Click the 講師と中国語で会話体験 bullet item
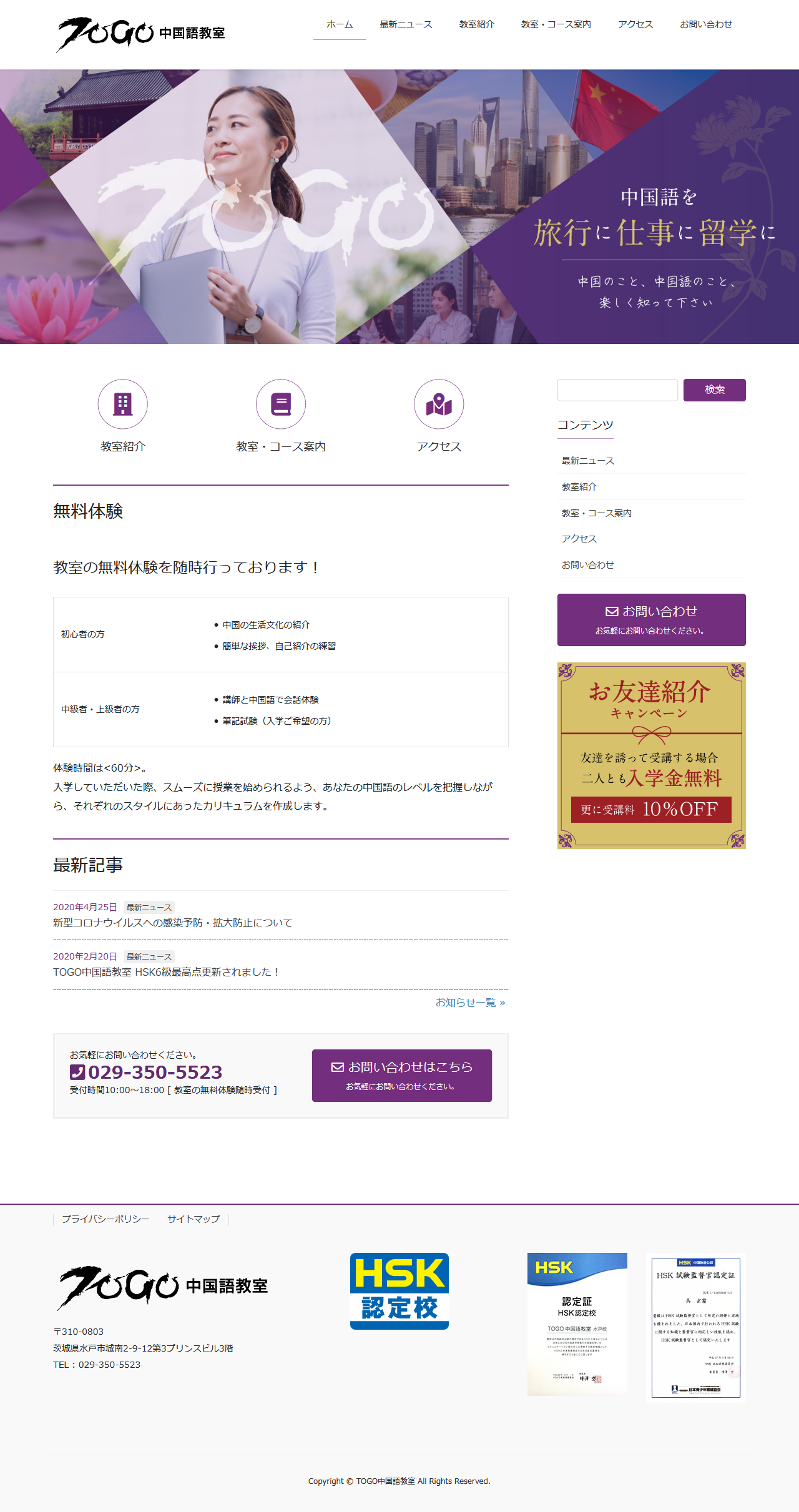Viewport: 799px width, 1512px height. [x=271, y=700]
